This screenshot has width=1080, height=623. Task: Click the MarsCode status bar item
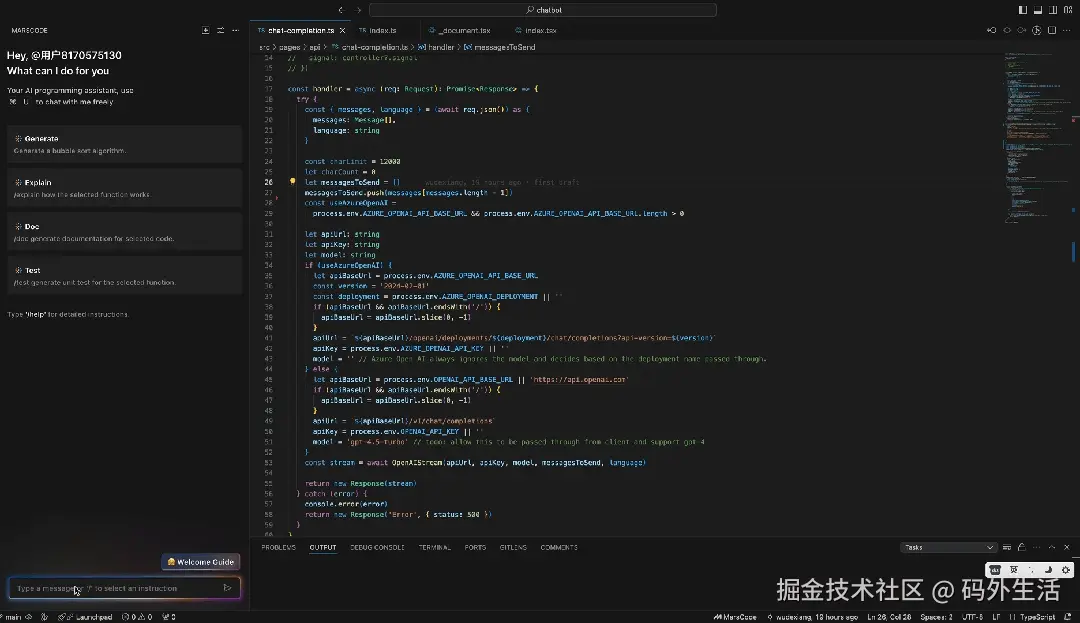click(x=735, y=617)
